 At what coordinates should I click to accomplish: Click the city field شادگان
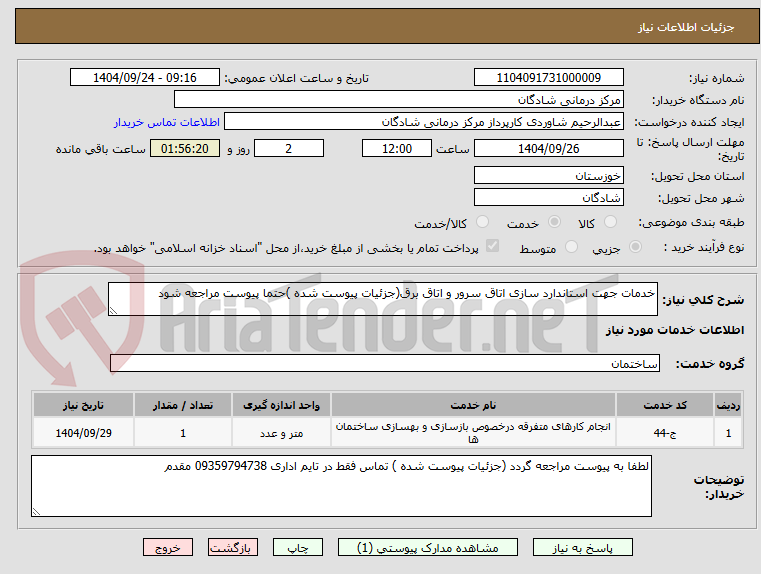tap(548, 197)
